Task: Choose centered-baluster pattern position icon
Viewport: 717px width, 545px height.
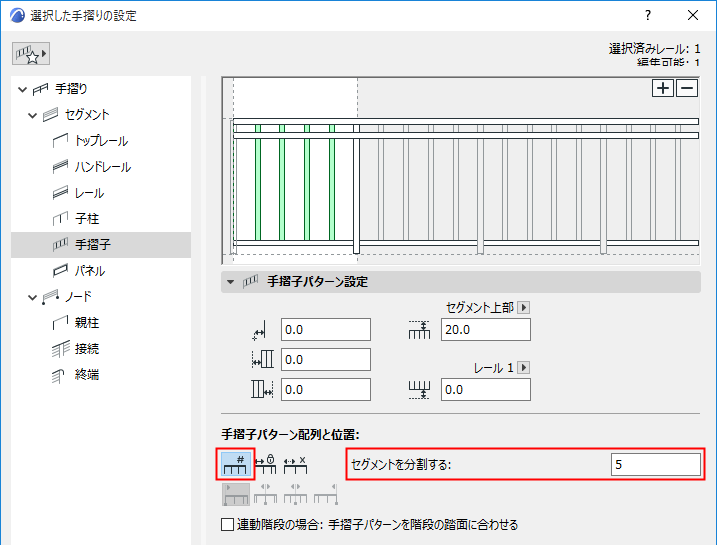Action: tap(295, 494)
